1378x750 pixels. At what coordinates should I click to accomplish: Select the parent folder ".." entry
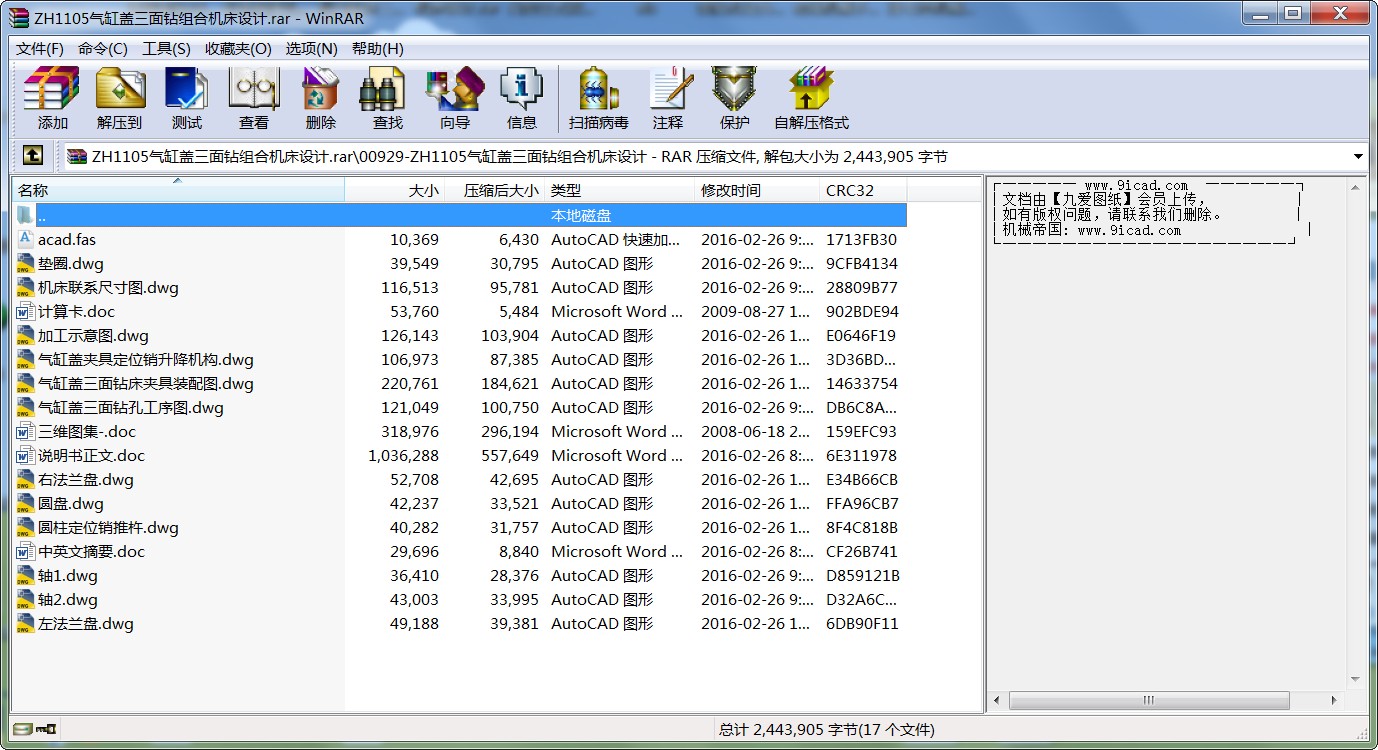[x=460, y=215]
